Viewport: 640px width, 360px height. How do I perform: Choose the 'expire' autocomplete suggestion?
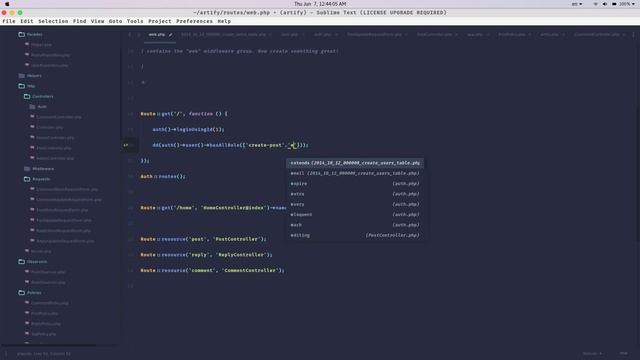tap(355, 184)
